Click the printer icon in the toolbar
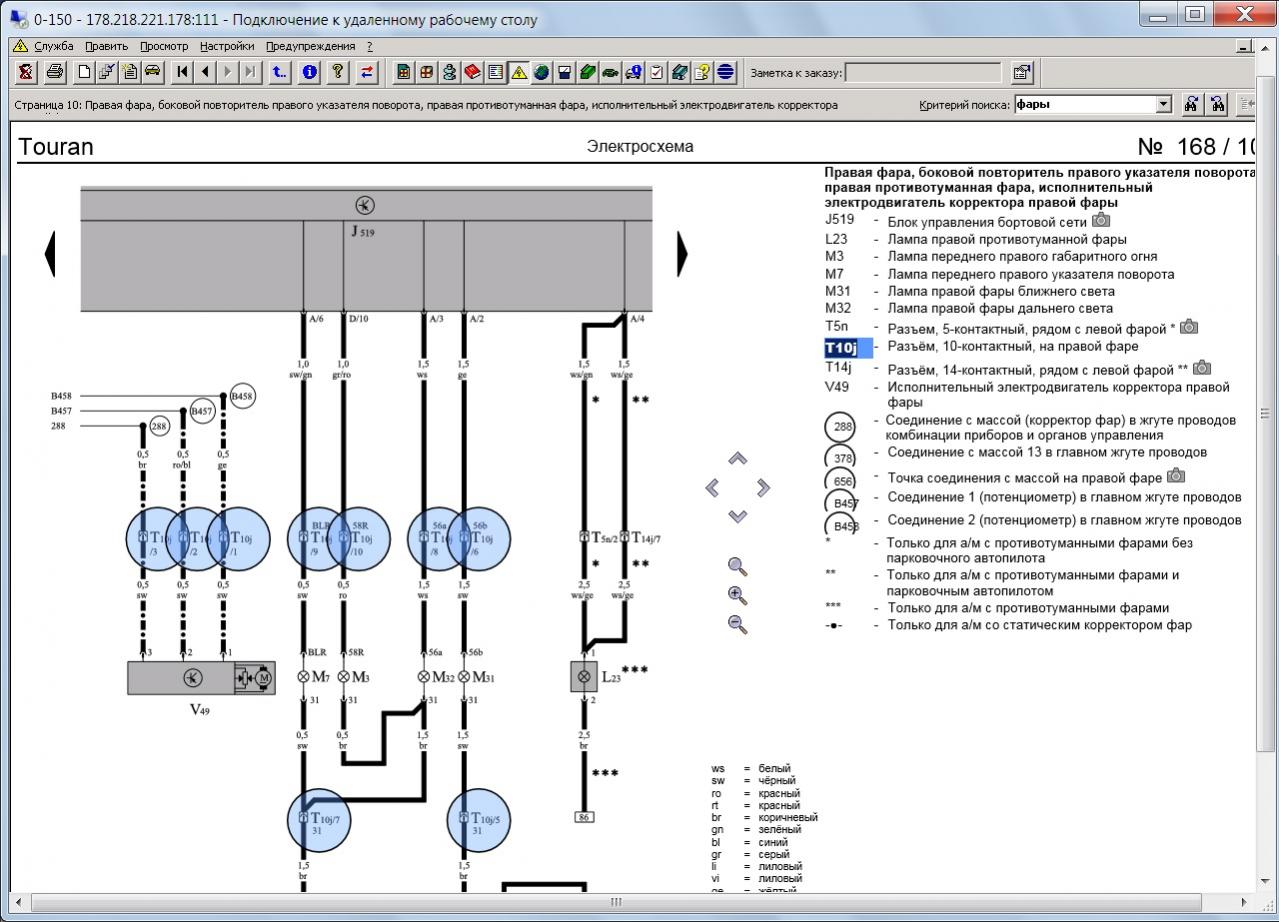This screenshot has width=1279, height=922. coord(55,72)
